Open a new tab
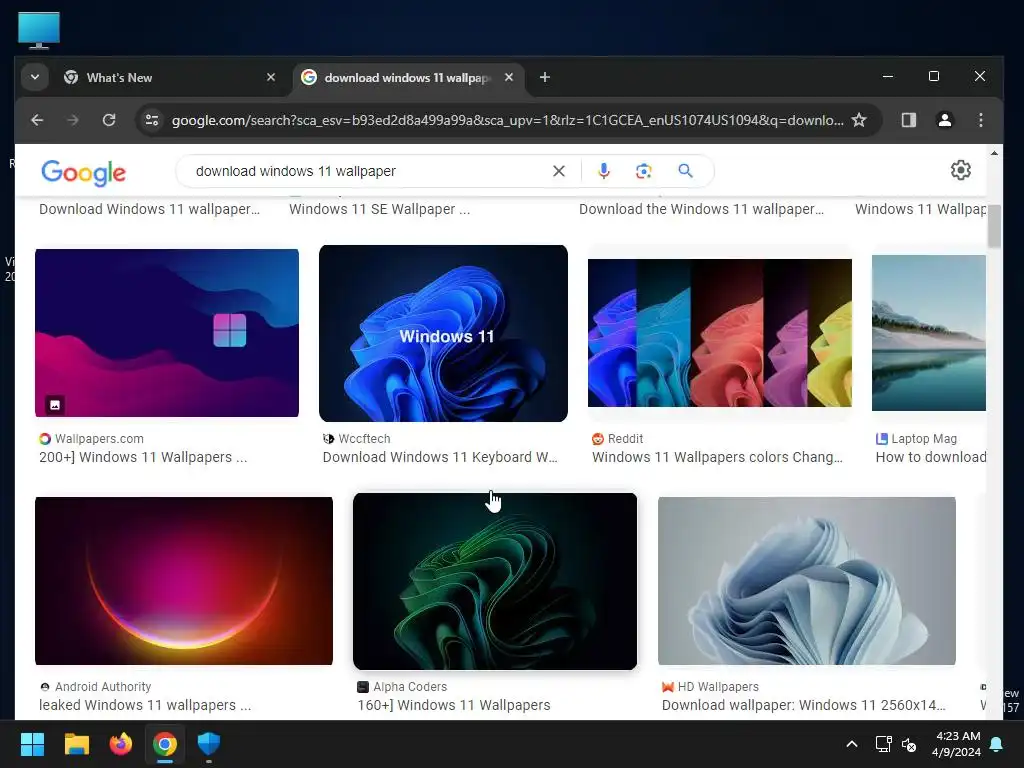 pyautogui.click(x=545, y=78)
